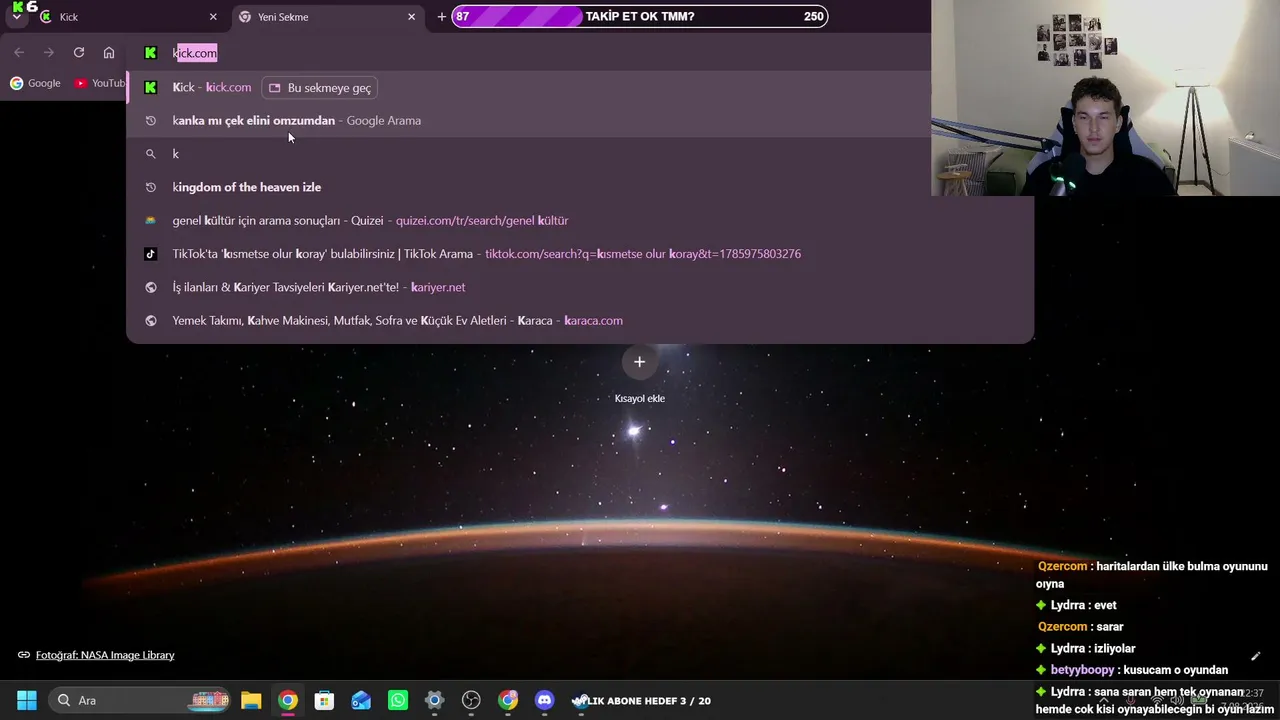Click the Kısayol ekle plus button

[x=640, y=362]
